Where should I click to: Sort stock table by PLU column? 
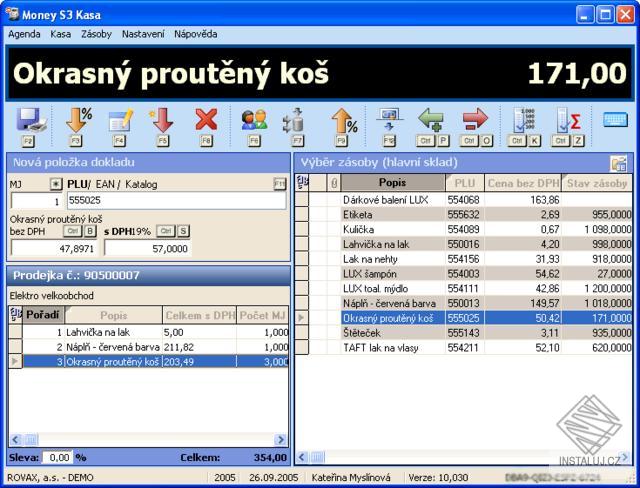(464, 183)
